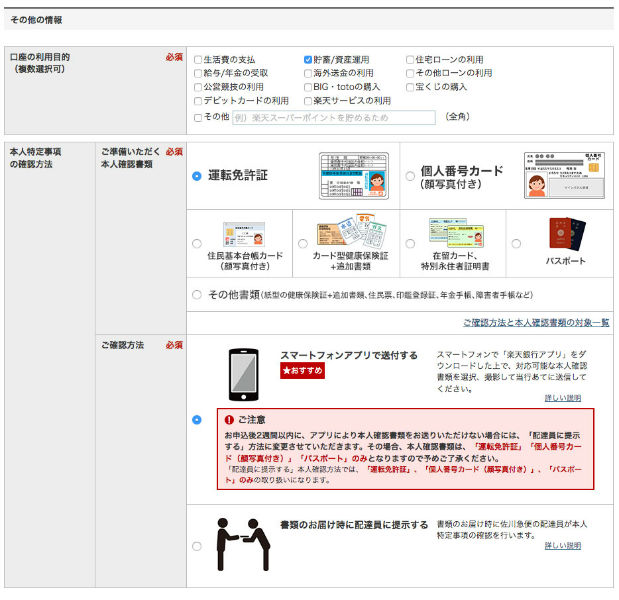
Task: Choose the パスポート radio option
Action: pos(516,243)
